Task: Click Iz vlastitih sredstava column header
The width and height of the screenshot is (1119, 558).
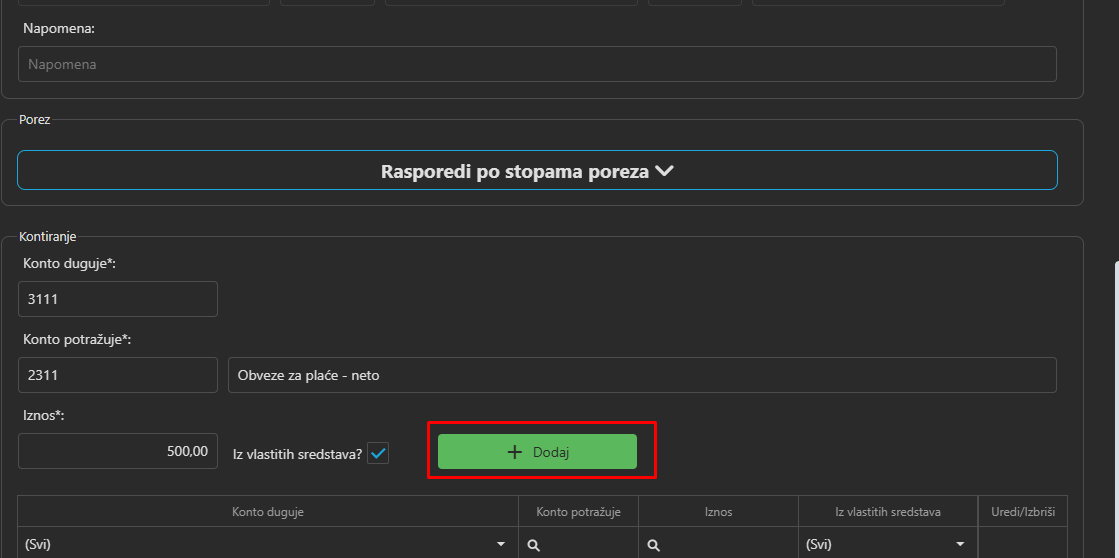Action: coord(888,512)
